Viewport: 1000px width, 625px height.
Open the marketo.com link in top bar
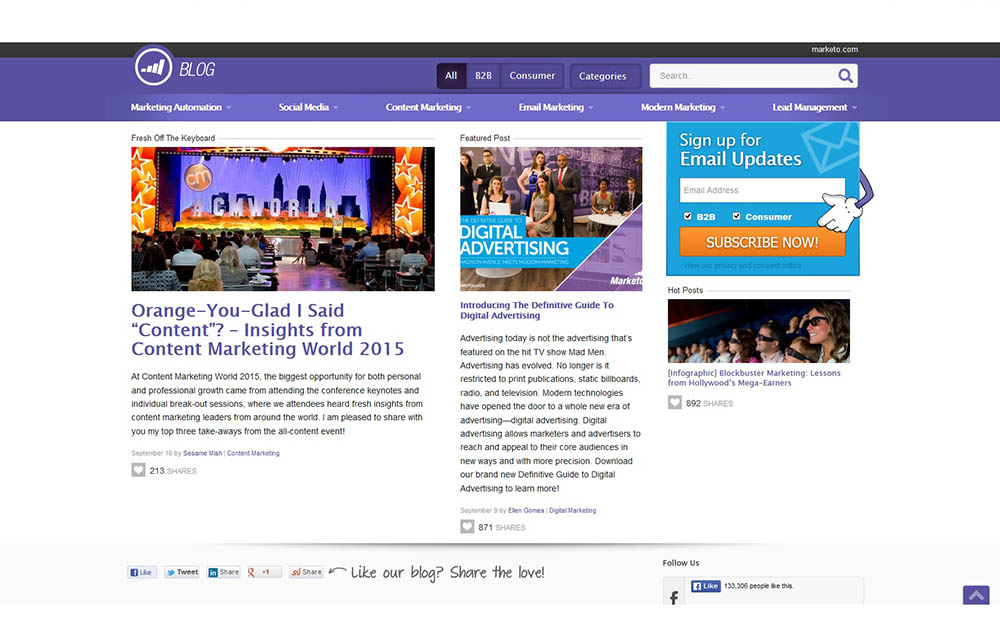coord(834,49)
